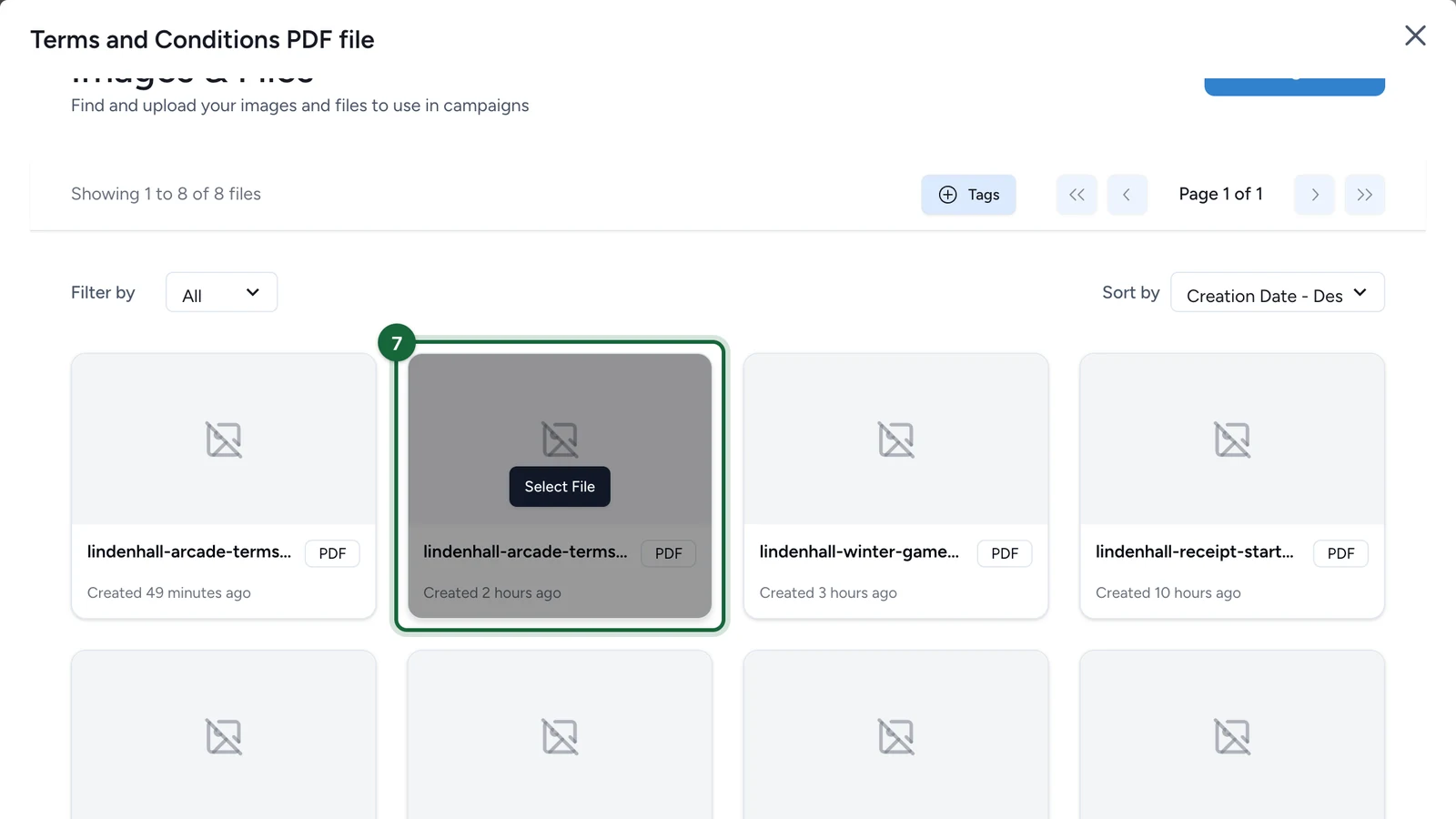Viewport: 1456px width, 819px height.
Task: Click the 'Created 3 hours ago' text
Action: (x=828, y=592)
